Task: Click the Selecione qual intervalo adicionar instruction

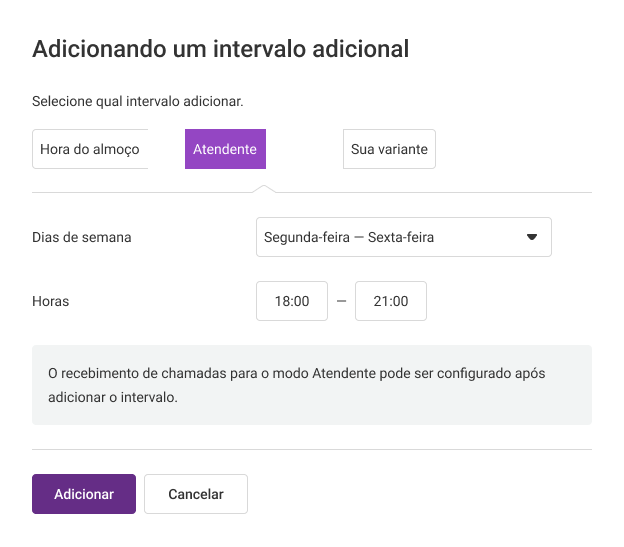Action: 138,101
